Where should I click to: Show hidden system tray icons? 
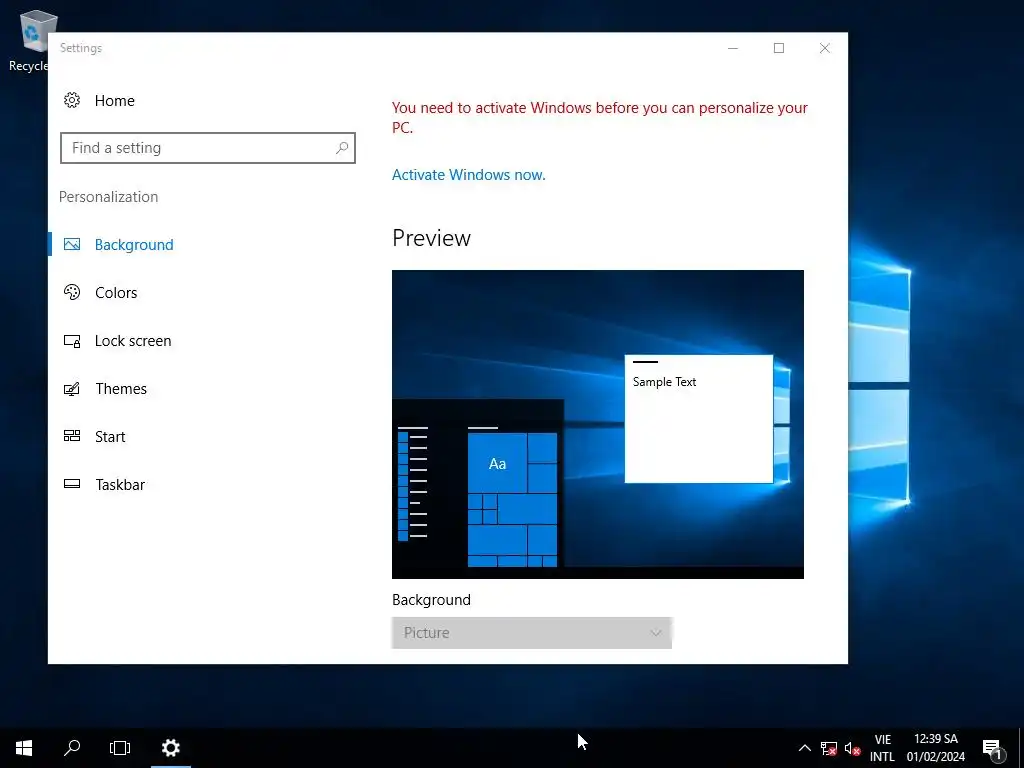805,748
